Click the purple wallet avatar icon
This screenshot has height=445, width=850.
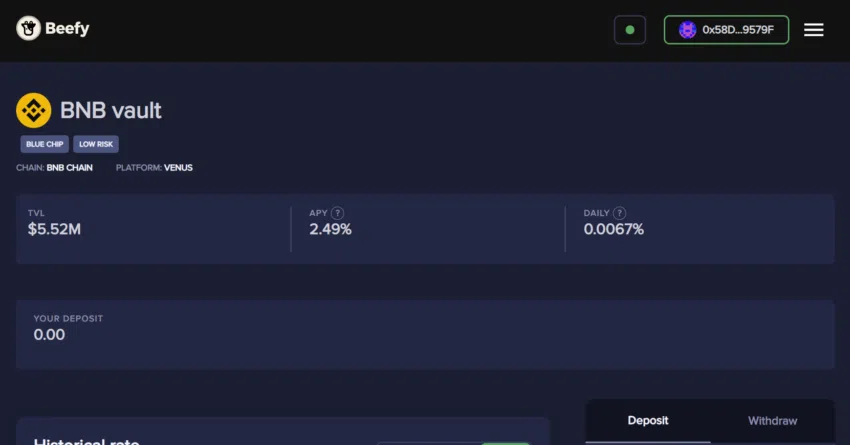687,30
